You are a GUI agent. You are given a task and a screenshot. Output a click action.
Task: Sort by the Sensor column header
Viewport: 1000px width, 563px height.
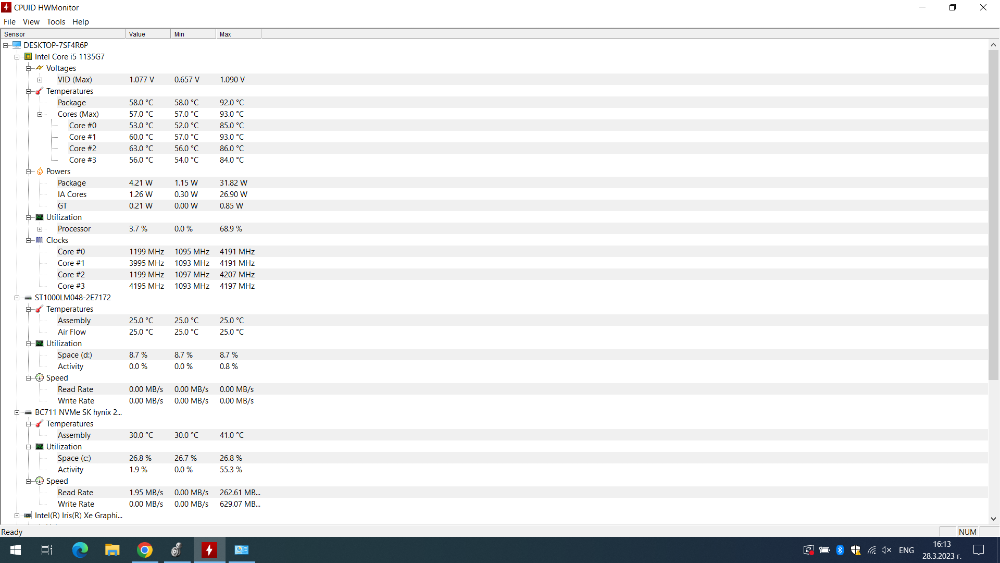[x=63, y=34]
